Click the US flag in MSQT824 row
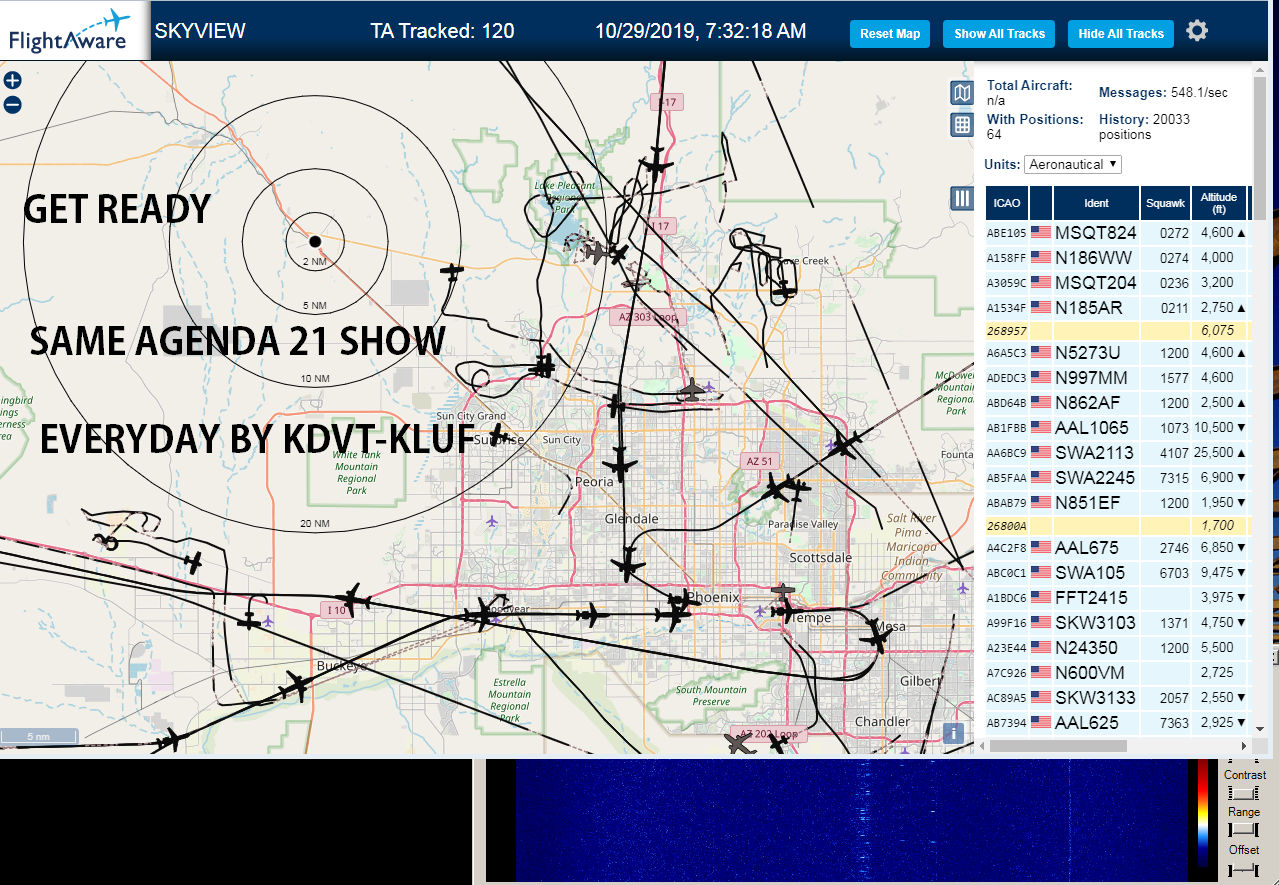This screenshot has height=885, width=1279. point(1041,233)
